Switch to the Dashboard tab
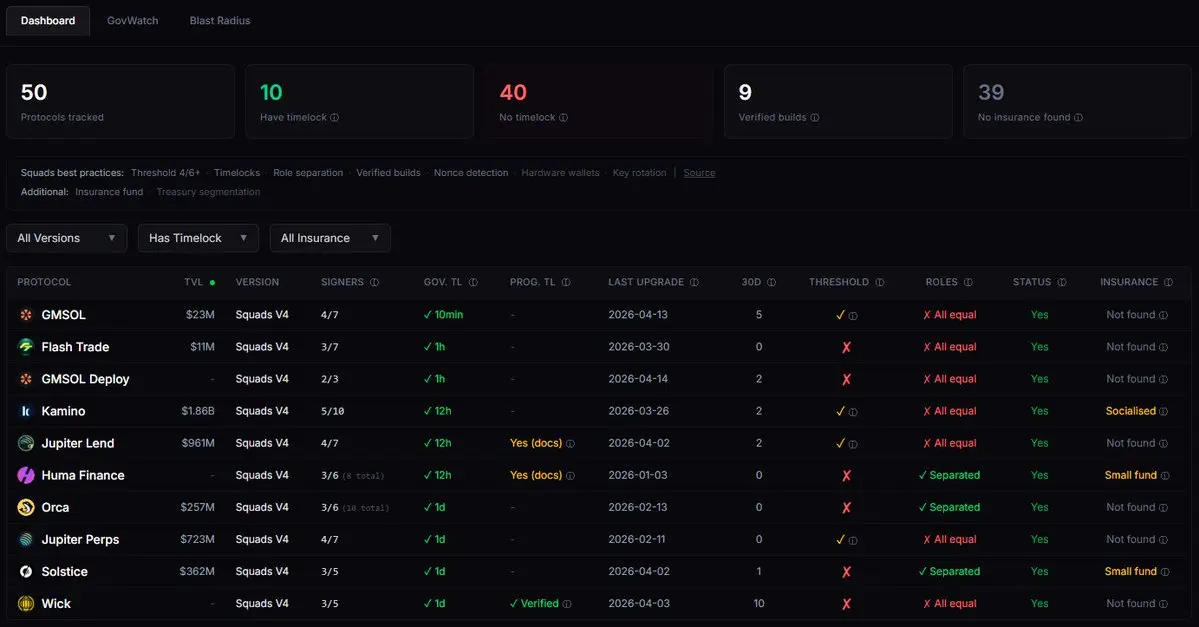Viewport: 1199px width, 627px height. (x=48, y=21)
